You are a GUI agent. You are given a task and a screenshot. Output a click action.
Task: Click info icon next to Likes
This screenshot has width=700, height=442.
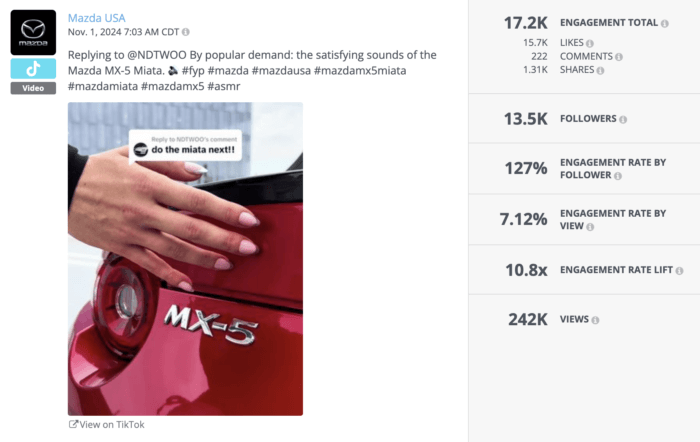pos(590,43)
